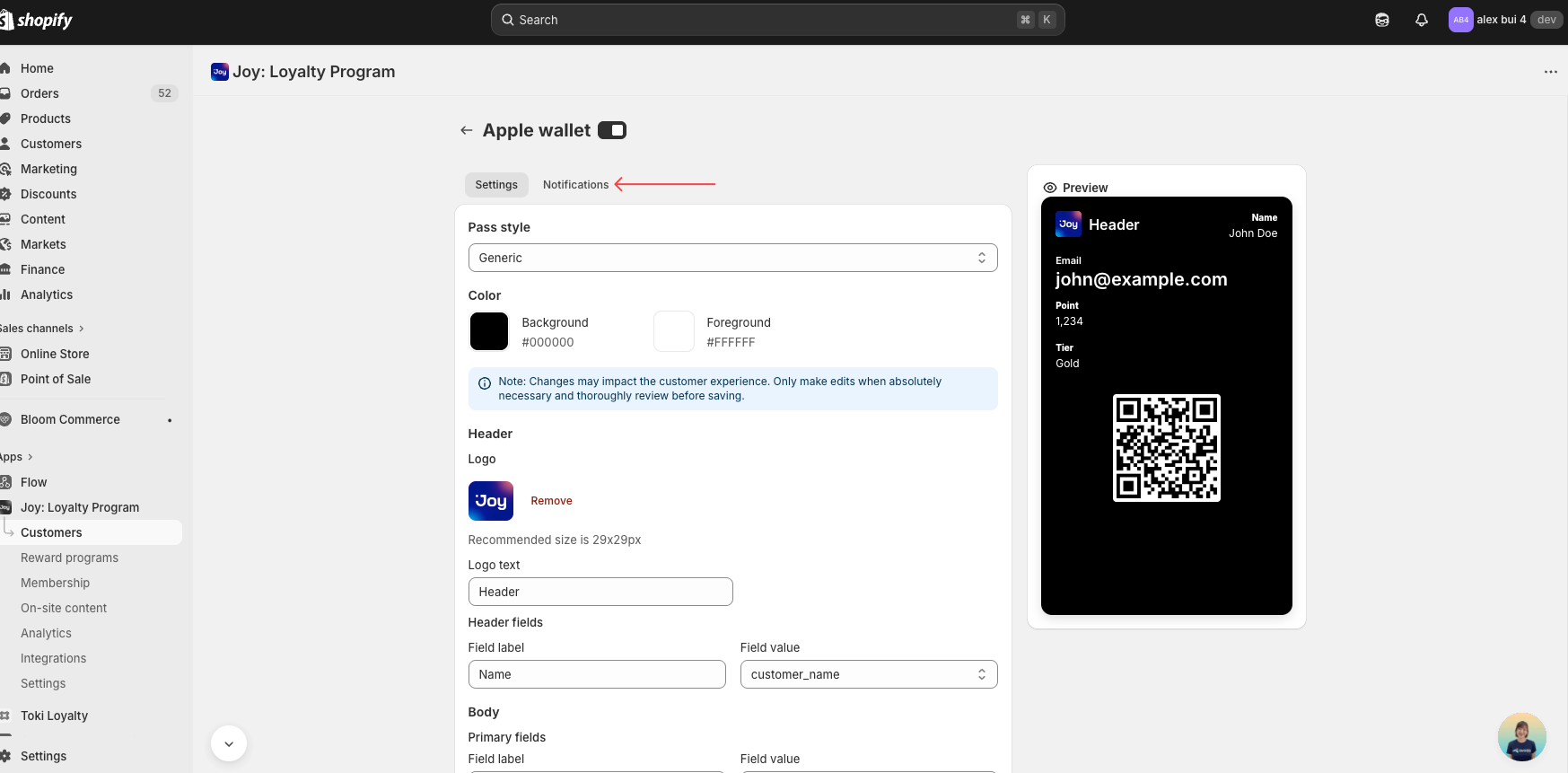The height and width of the screenshot is (773, 1568).
Task: Switch to the Notifications tab
Action: point(575,185)
